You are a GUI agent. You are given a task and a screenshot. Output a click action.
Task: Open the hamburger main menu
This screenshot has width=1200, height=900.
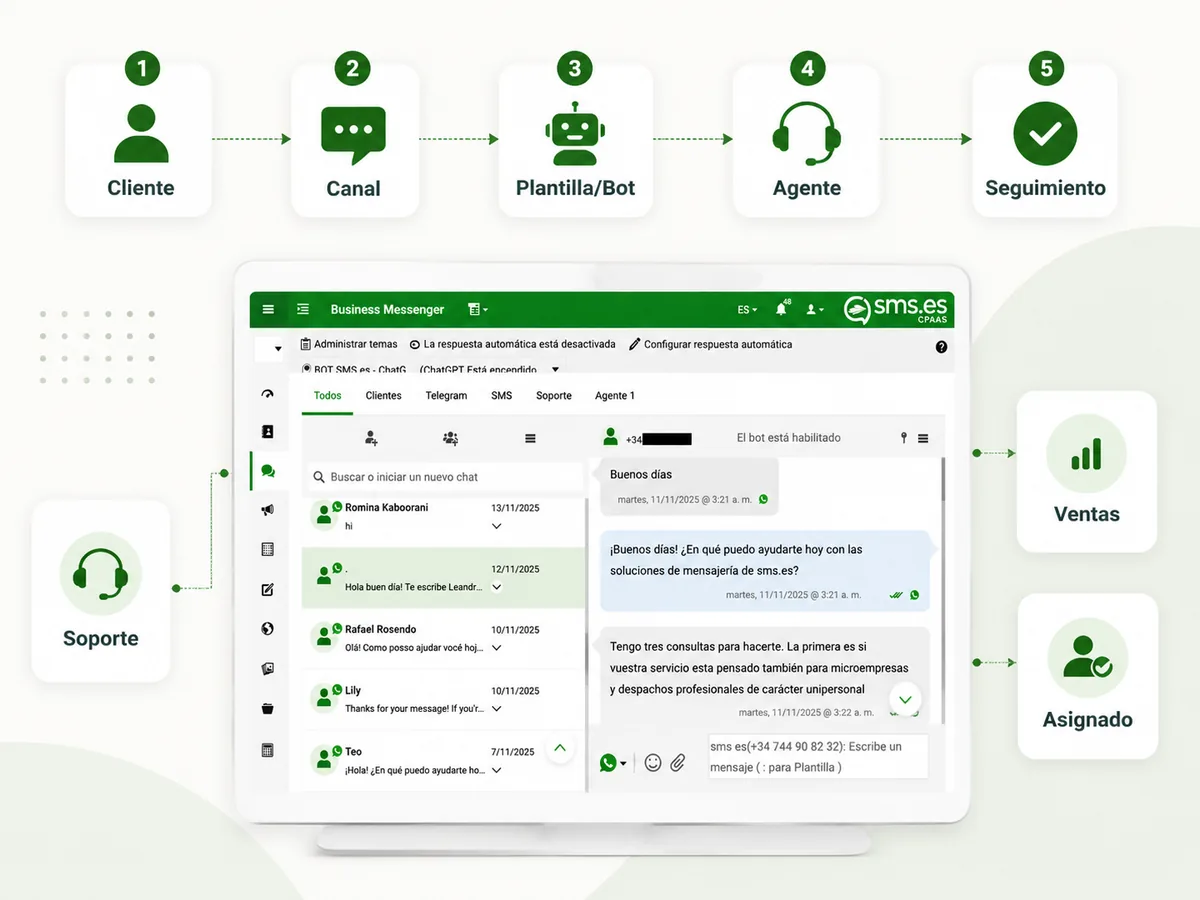(x=268, y=310)
